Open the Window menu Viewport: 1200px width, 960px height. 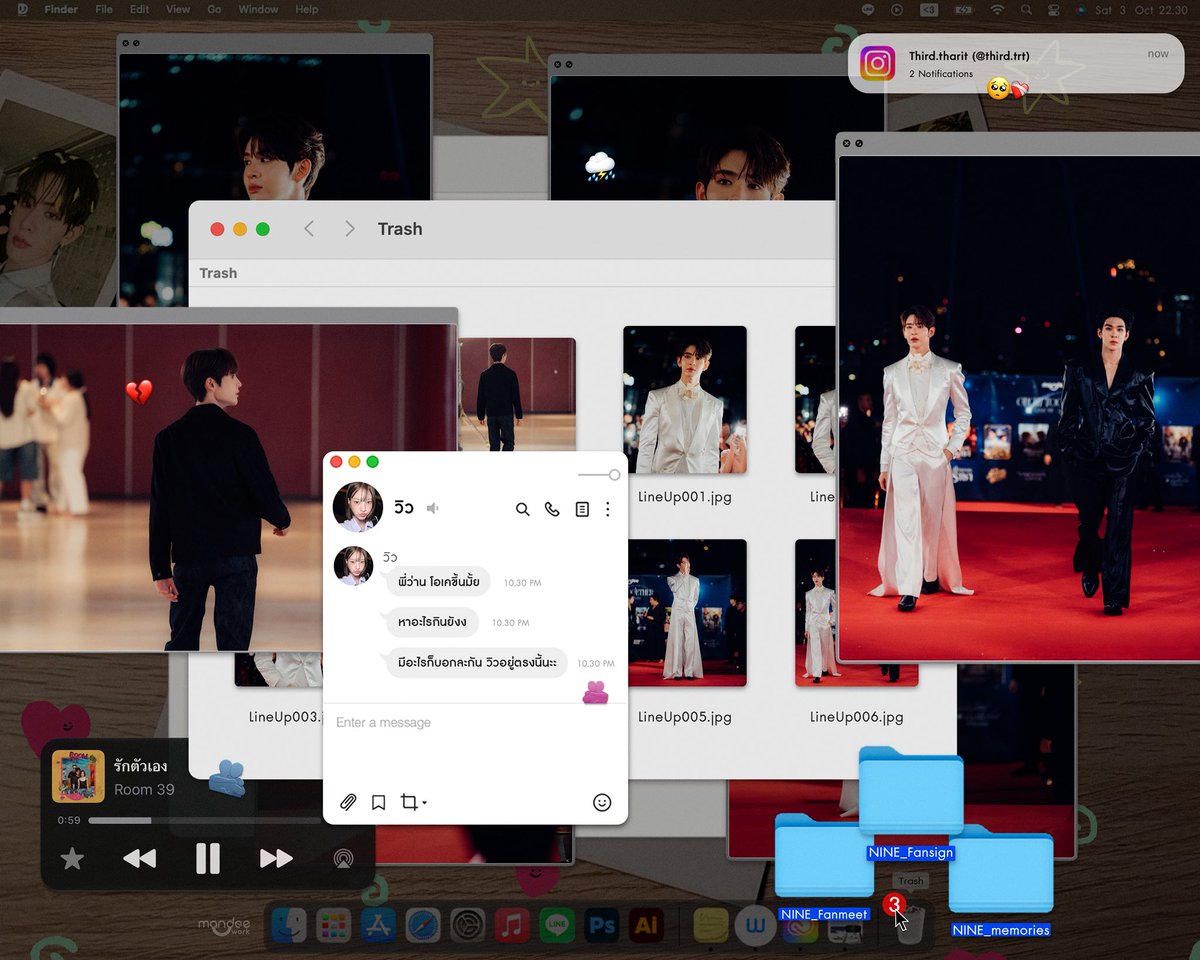pos(258,9)
